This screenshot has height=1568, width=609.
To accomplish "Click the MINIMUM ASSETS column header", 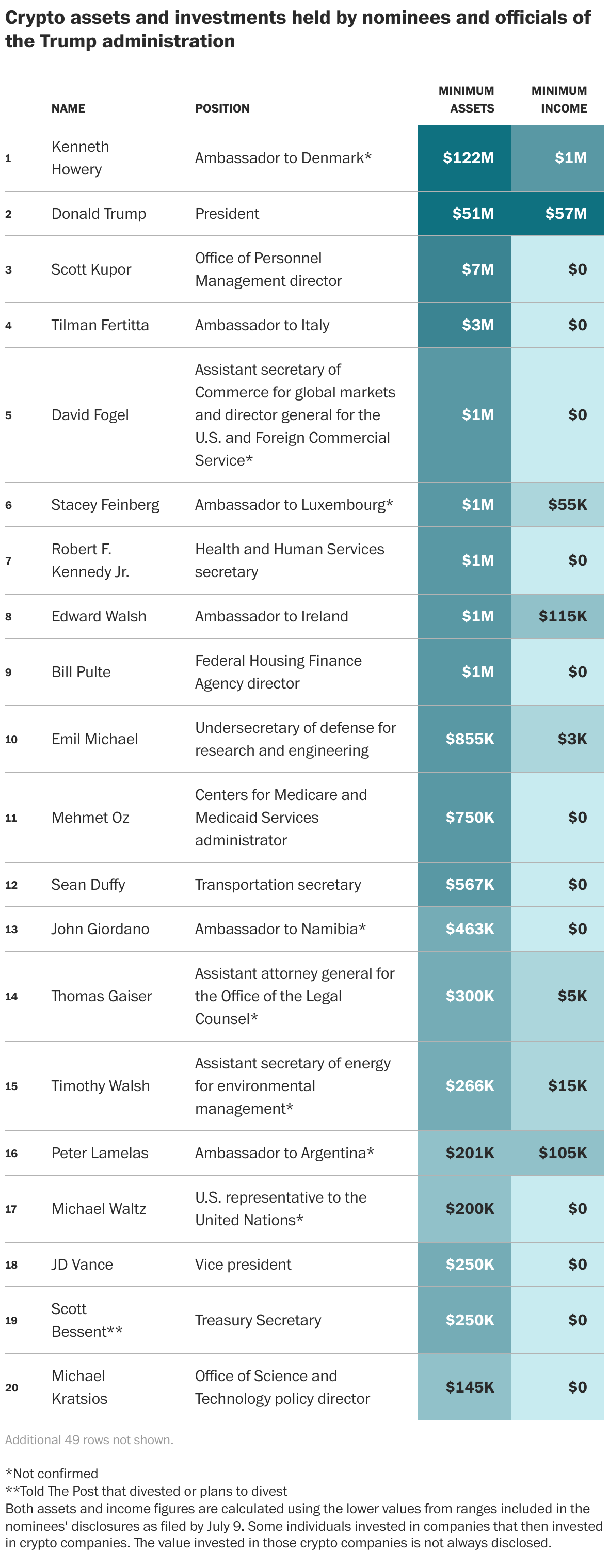I will [x=466, y=100].
